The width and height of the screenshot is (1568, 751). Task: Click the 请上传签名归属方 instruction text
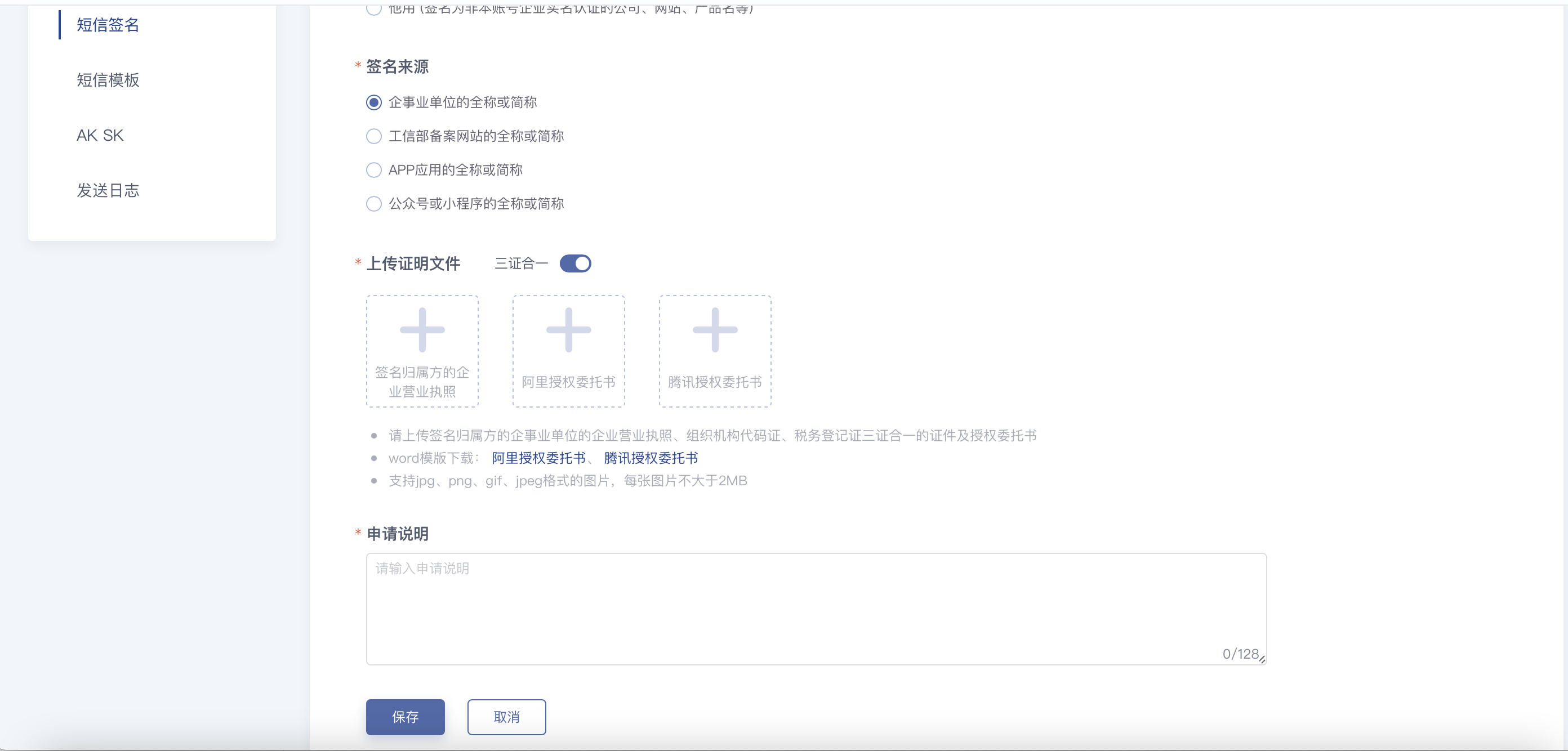pyautogui.click(x=712, y=436)
